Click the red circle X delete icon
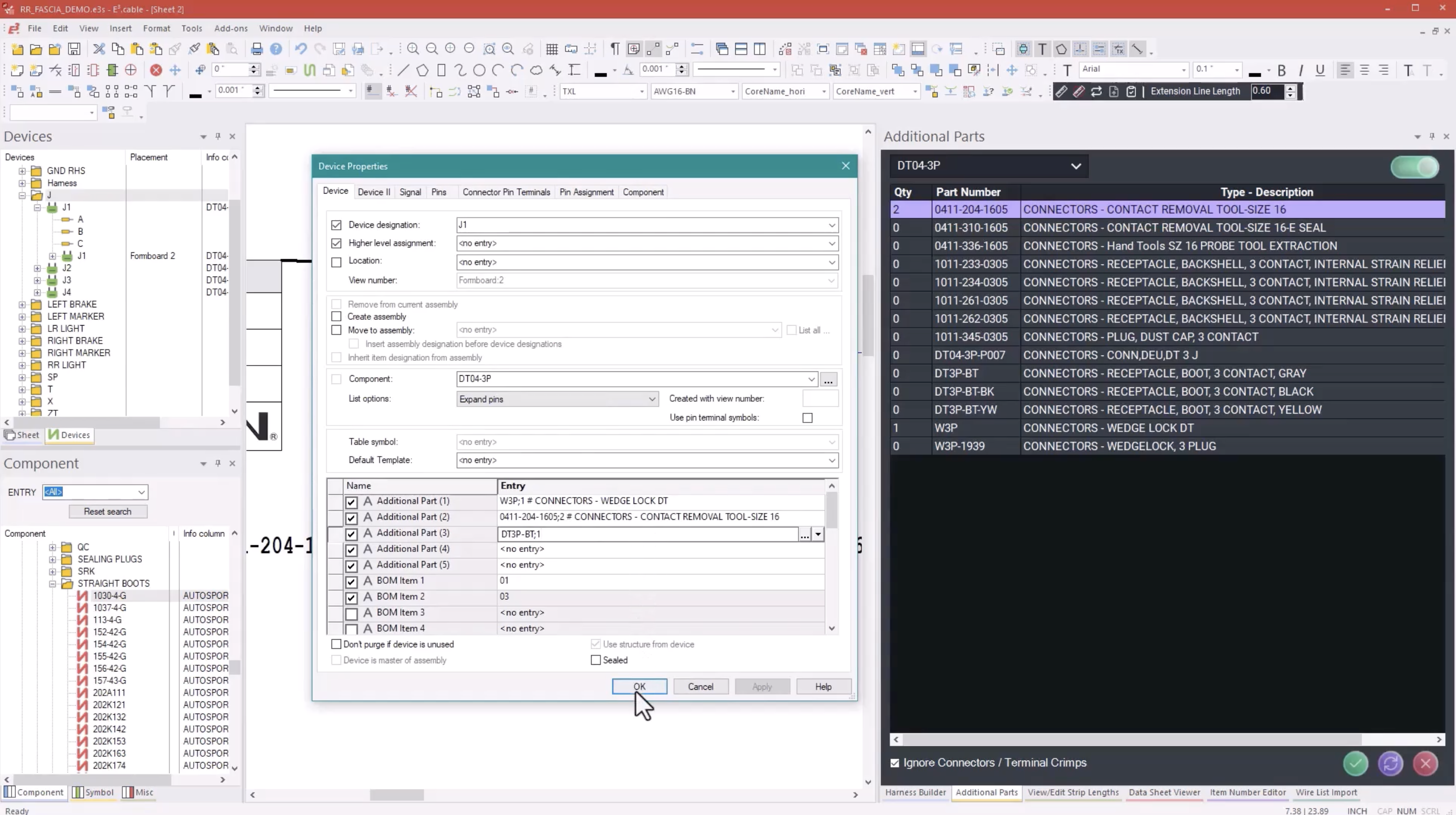Screen dimensions: 1456x815 click(156, 70)
